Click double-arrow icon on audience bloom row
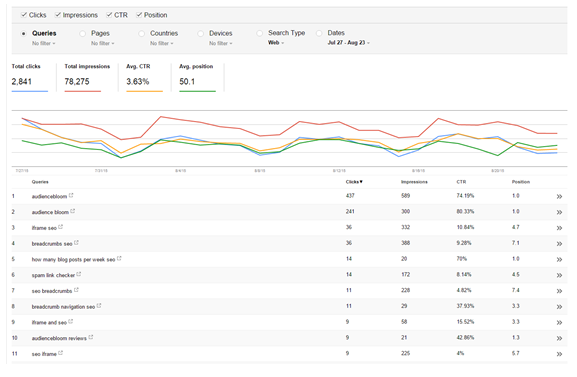This screenshot has width=577, height=377. pos(559,212)
